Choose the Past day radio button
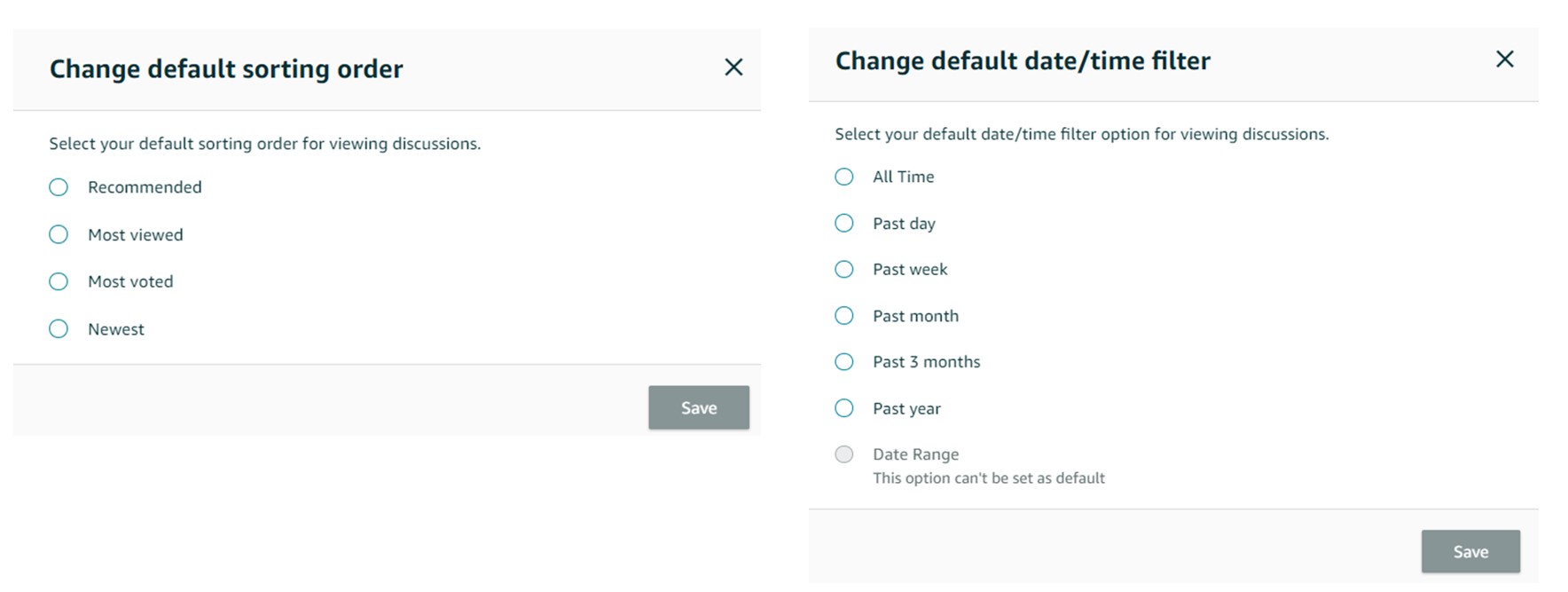This screenshot has width=1568, height=592. [x=844, y=223]
